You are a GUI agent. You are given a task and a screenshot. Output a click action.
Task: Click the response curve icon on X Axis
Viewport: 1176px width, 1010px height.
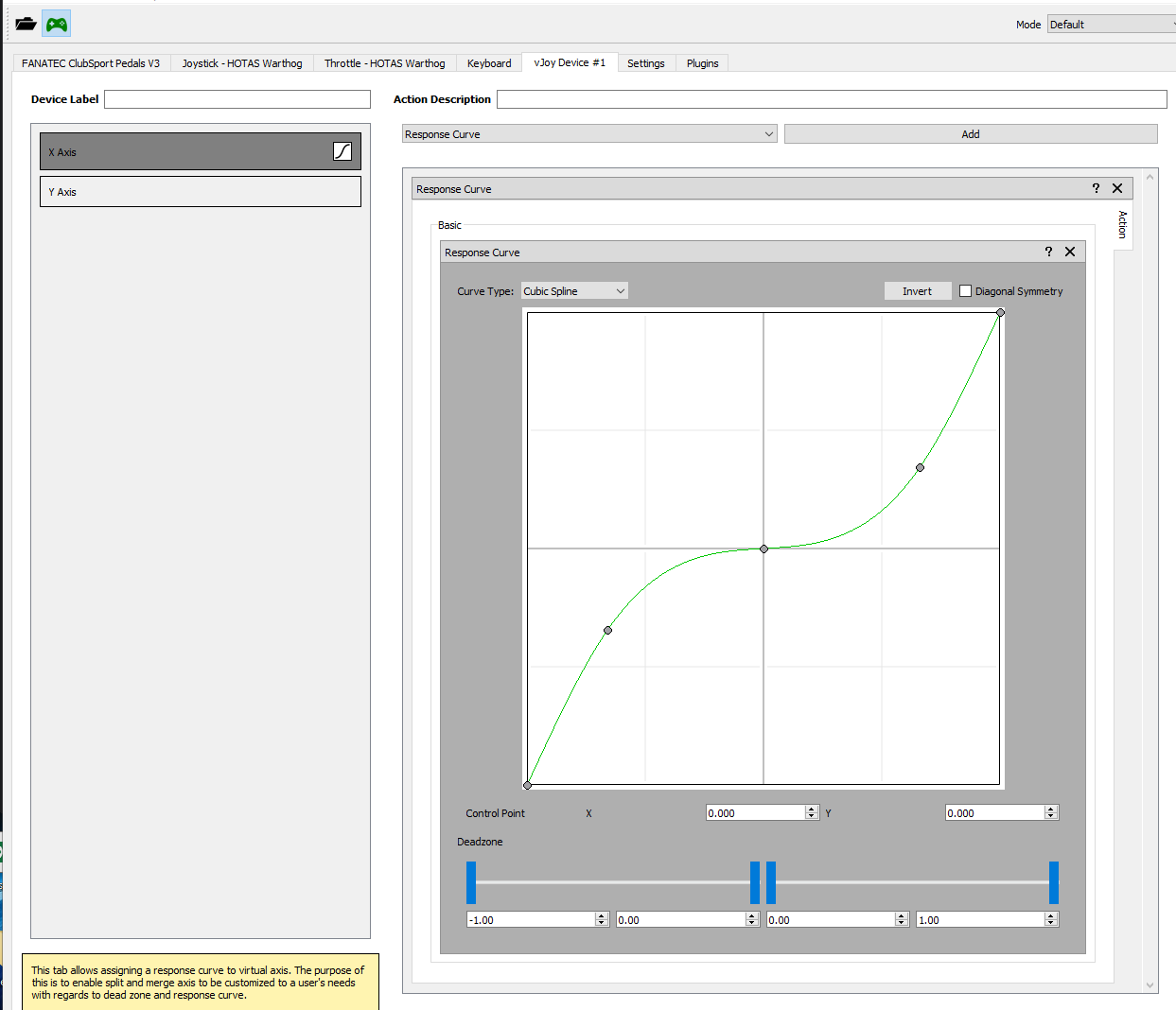point(342,151)
